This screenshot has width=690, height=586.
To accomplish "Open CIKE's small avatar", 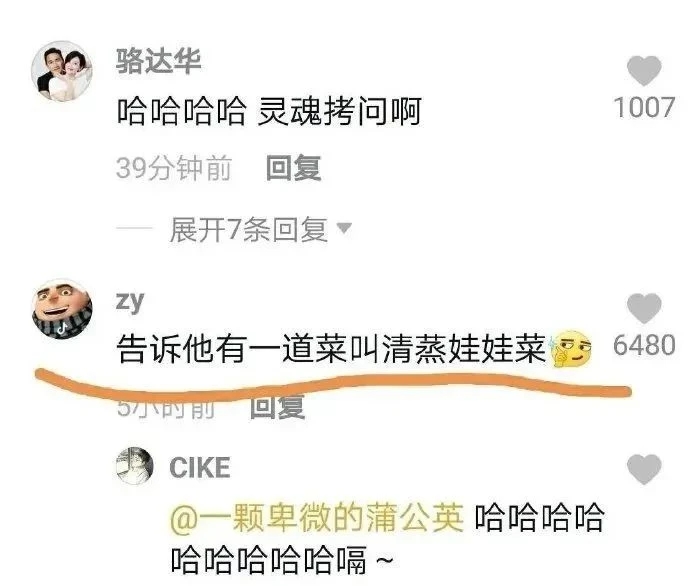I will pos(135,466).
